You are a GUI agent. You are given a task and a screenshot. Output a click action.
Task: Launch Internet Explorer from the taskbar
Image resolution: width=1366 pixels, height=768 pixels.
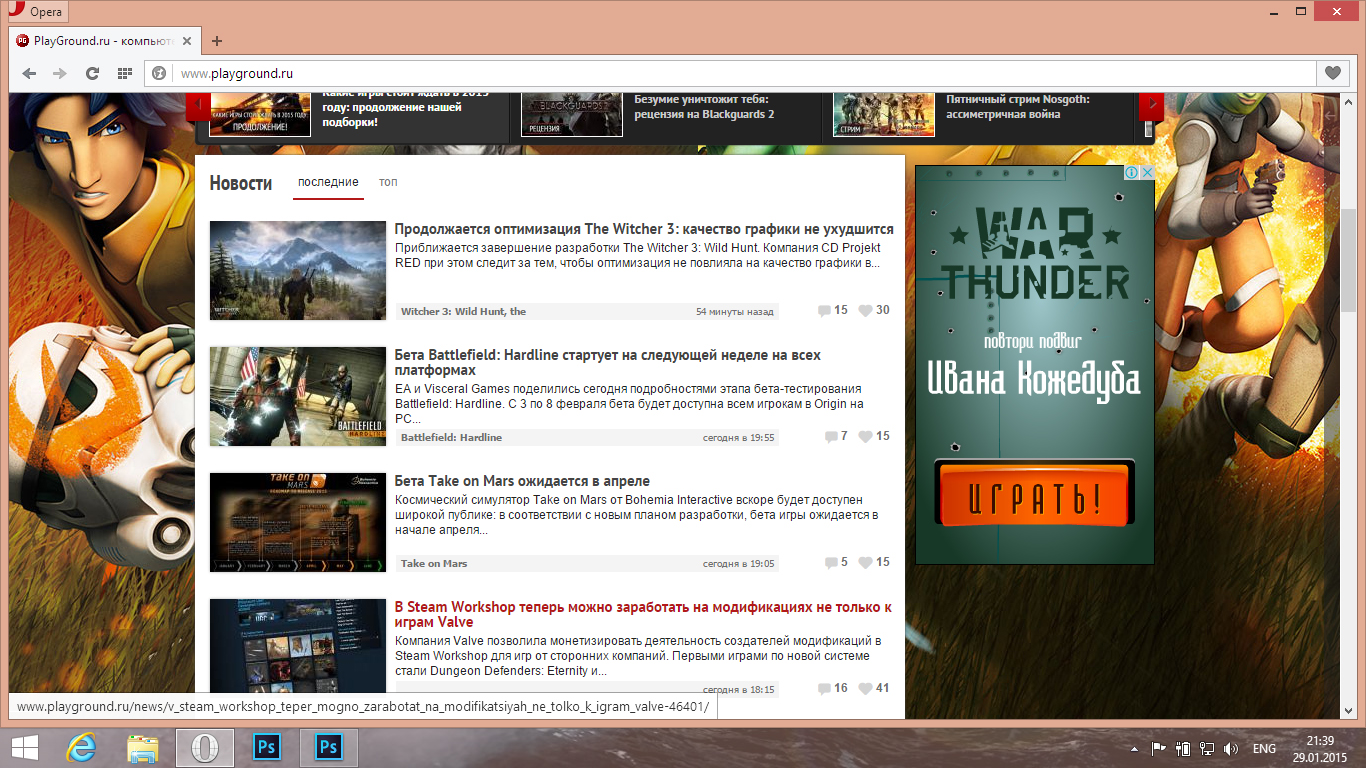tap(81, 748)
